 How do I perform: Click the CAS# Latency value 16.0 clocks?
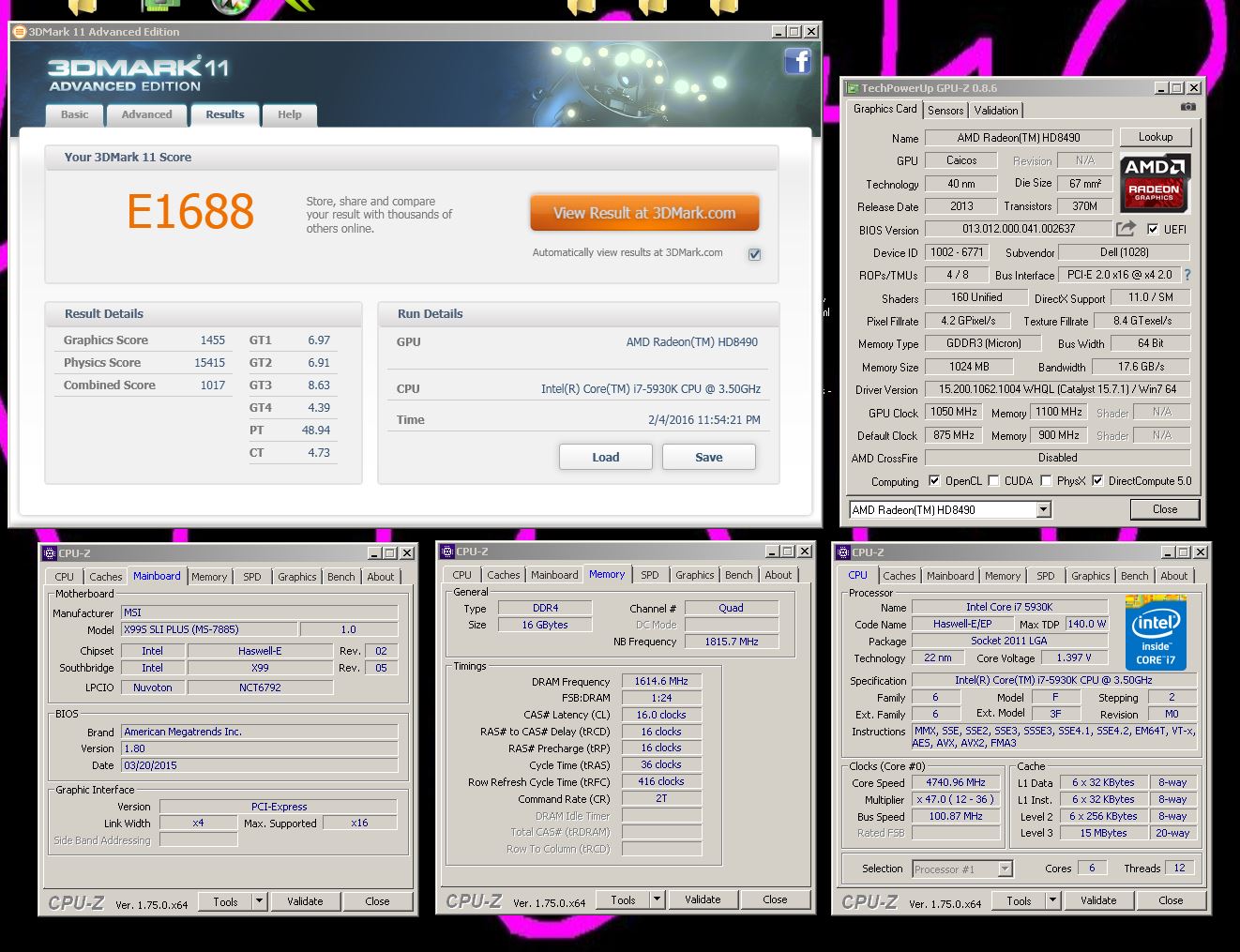[661, 715]
